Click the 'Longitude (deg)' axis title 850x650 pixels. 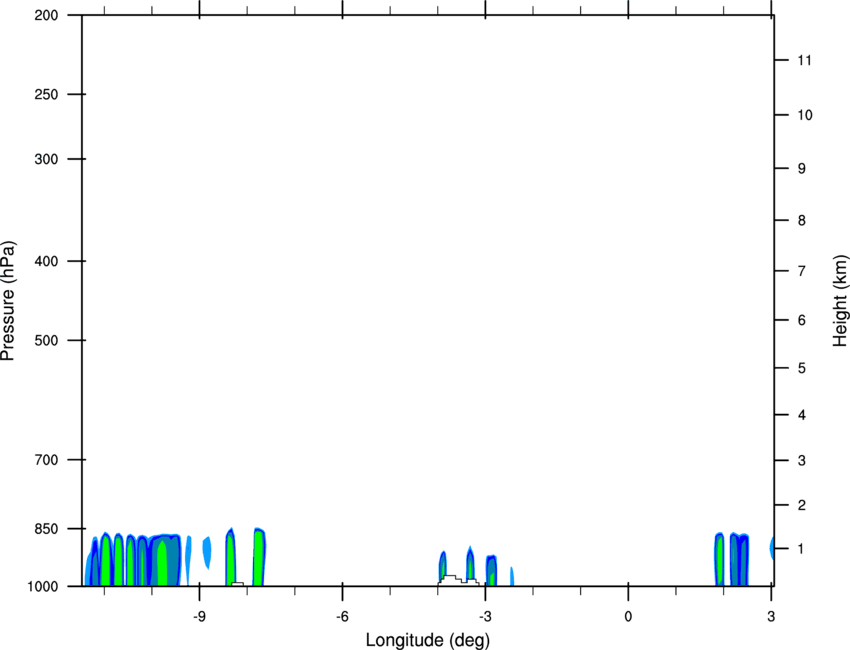click(428, 640)
